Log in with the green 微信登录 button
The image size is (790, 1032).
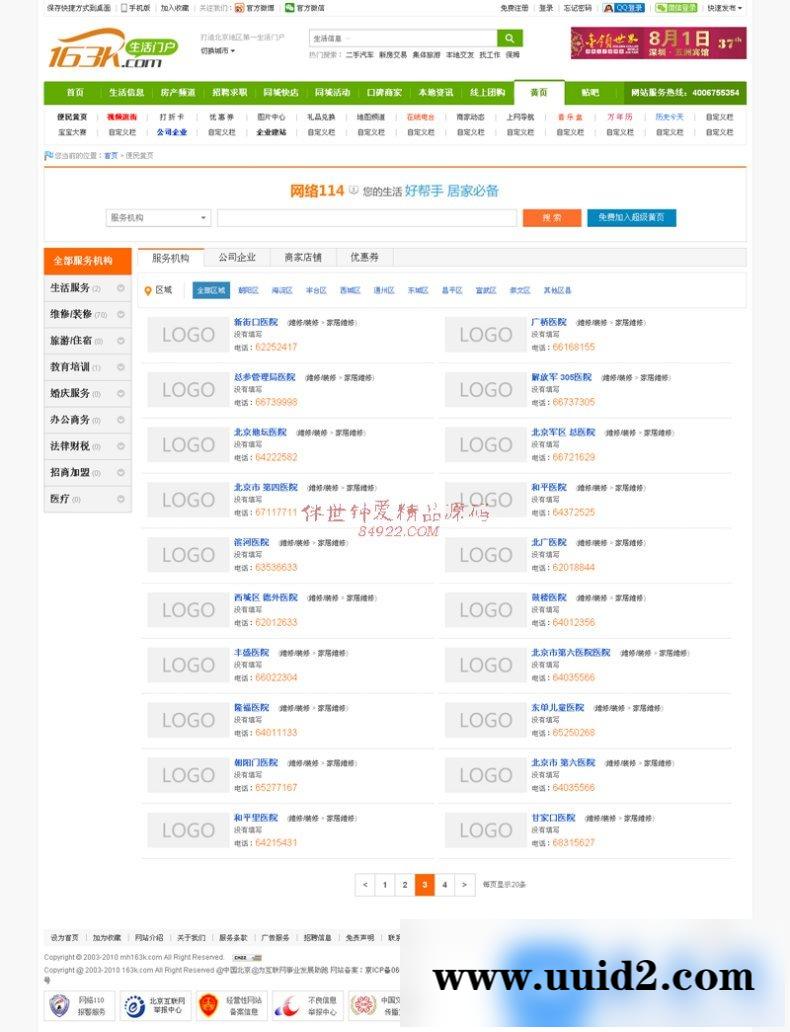coord(675,8)
